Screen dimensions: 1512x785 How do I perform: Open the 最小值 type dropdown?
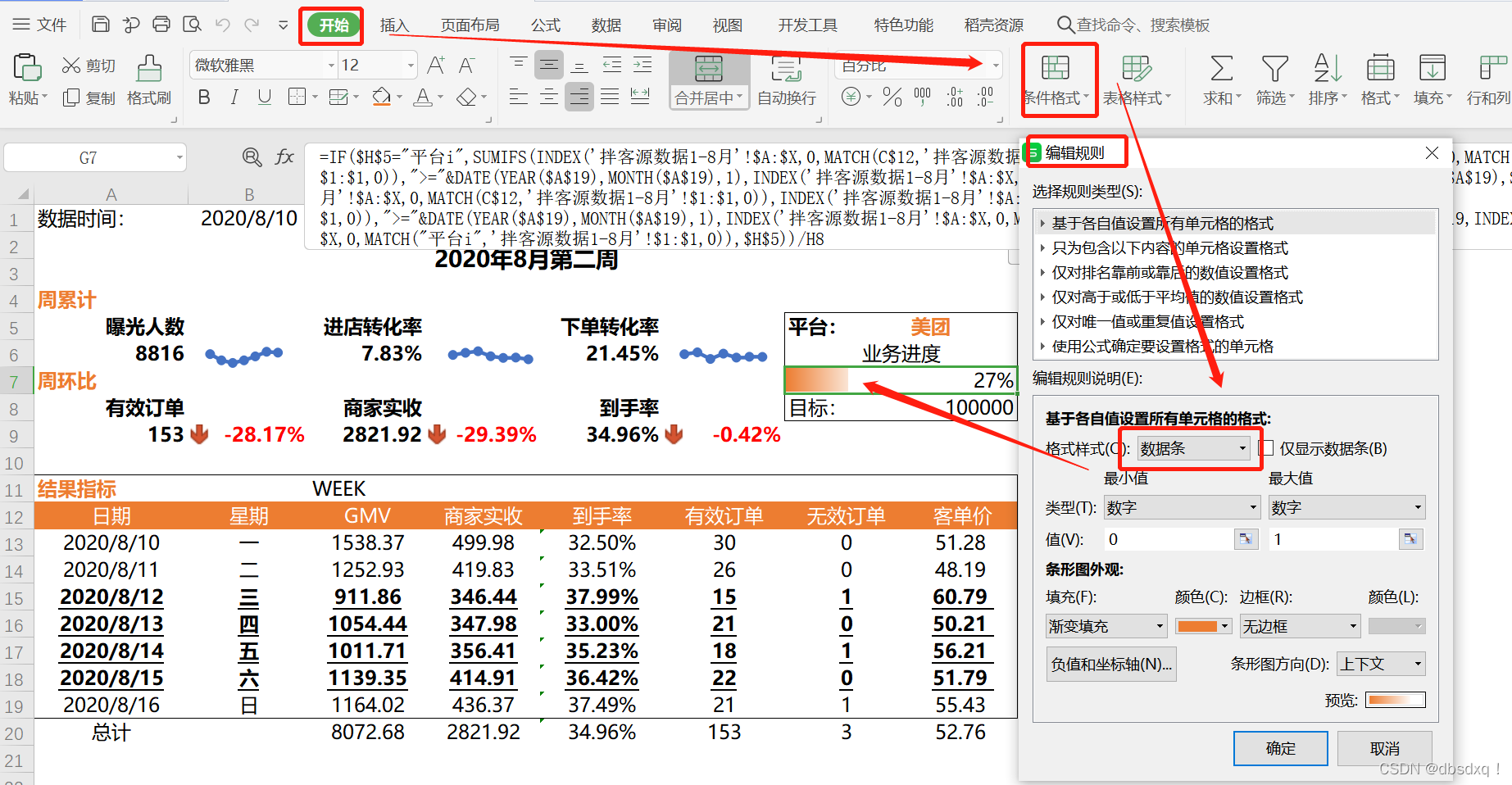coord(1182,507)
